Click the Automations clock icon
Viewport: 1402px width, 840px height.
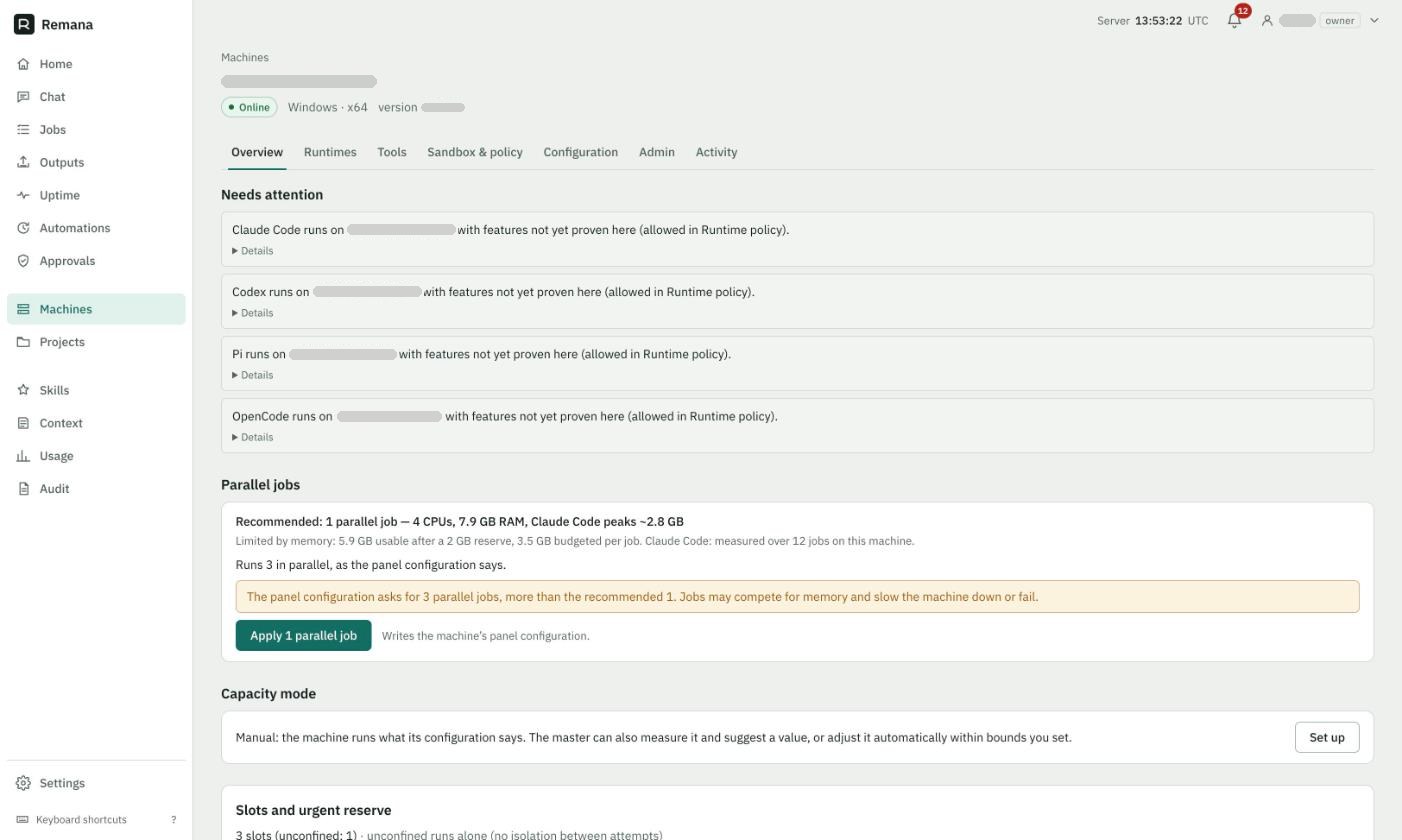click(x=23, y=228)
